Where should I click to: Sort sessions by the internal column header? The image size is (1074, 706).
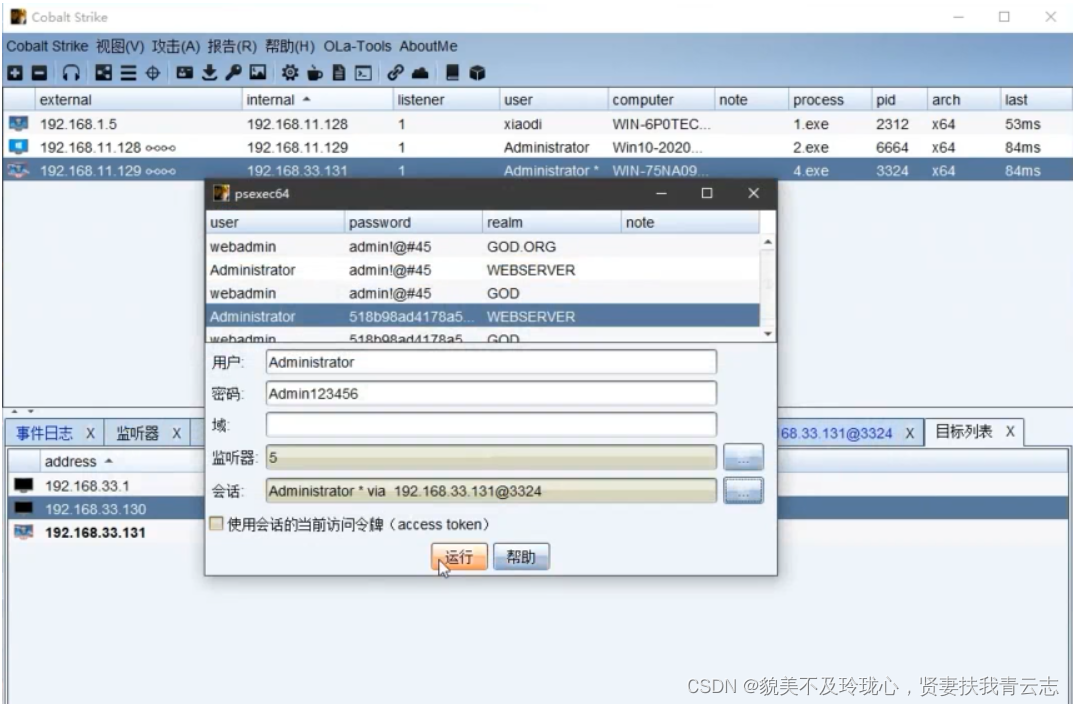coord(317,100)
